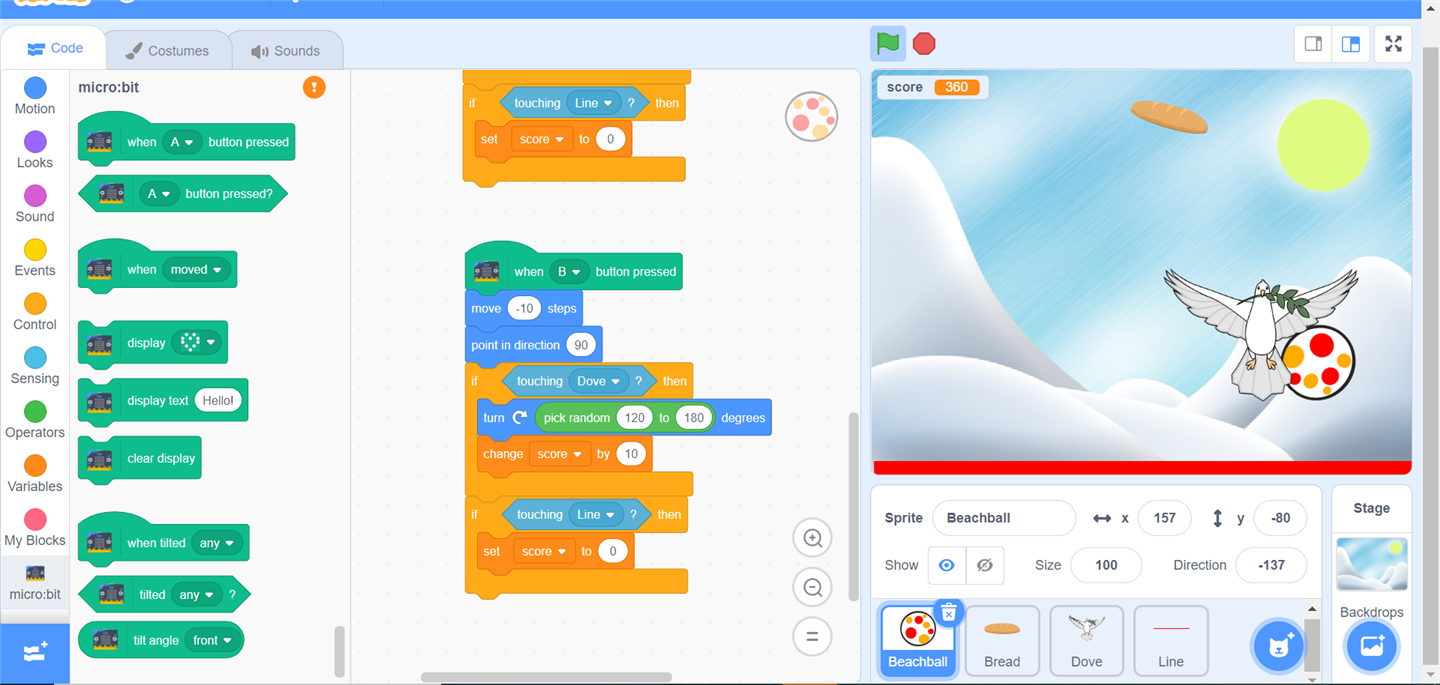
Task: Switch to small stage layout
Action: 1313,44
